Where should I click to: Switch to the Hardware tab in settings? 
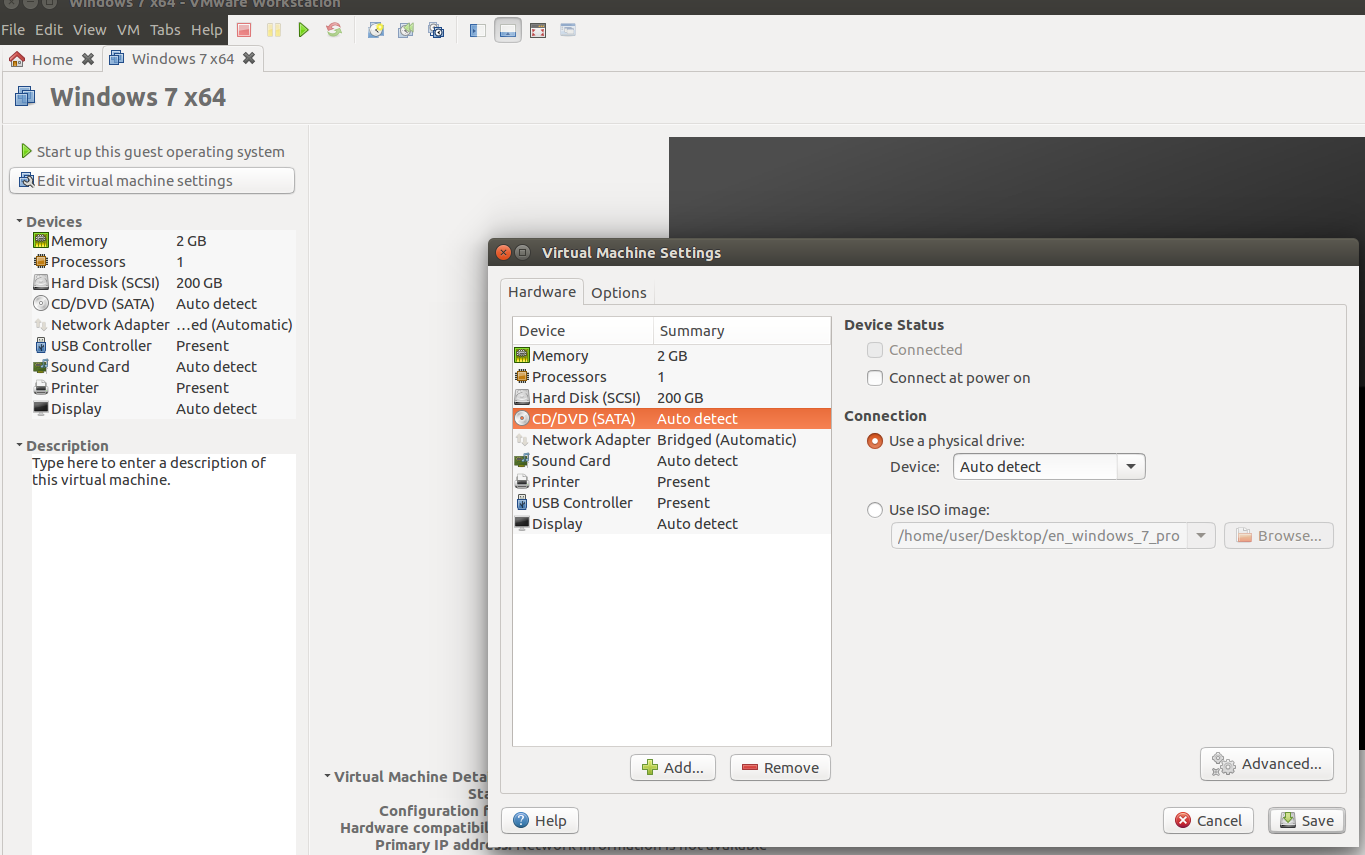pyautogui.click(x=542, y=292)
